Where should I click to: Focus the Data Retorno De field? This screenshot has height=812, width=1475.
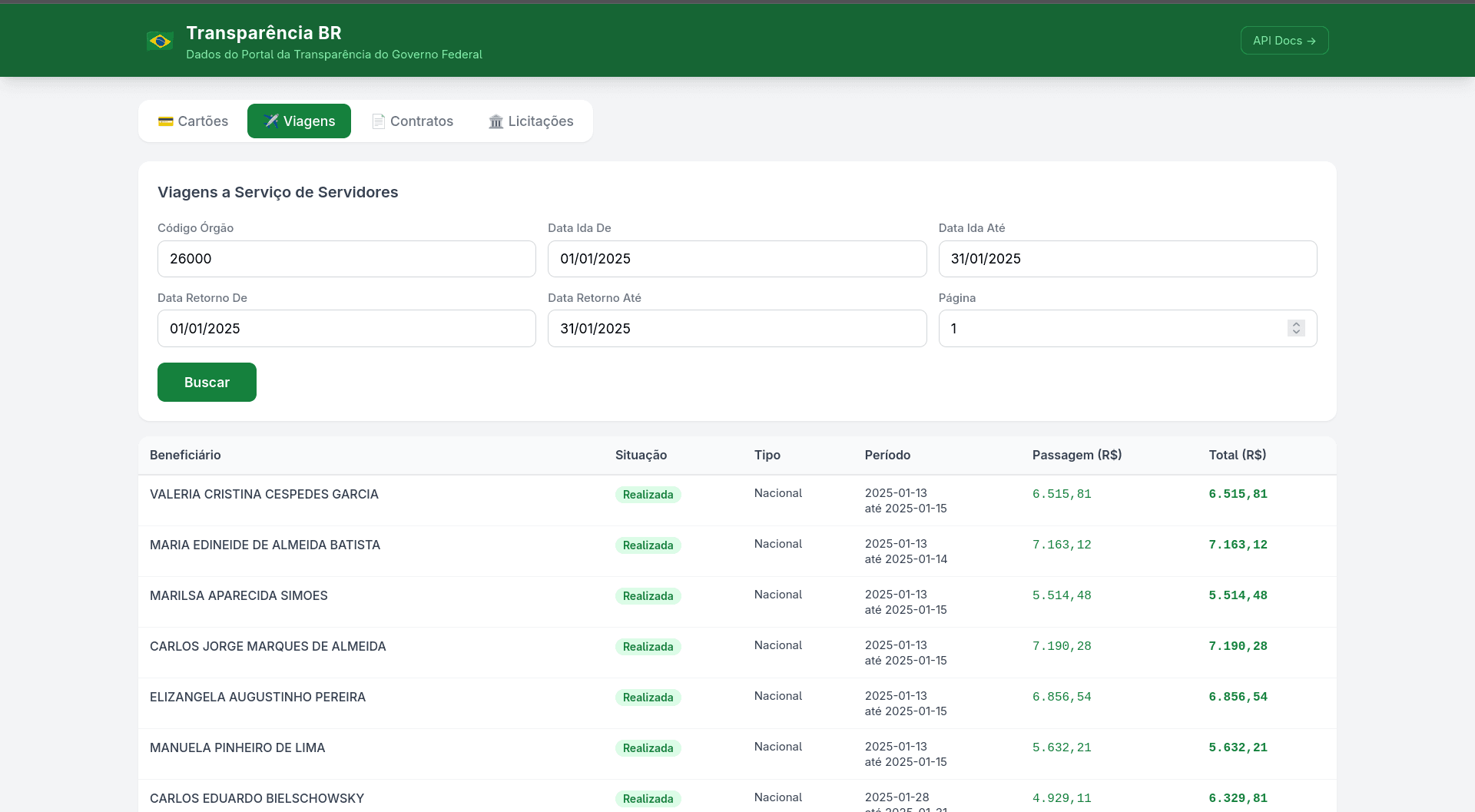346,329
